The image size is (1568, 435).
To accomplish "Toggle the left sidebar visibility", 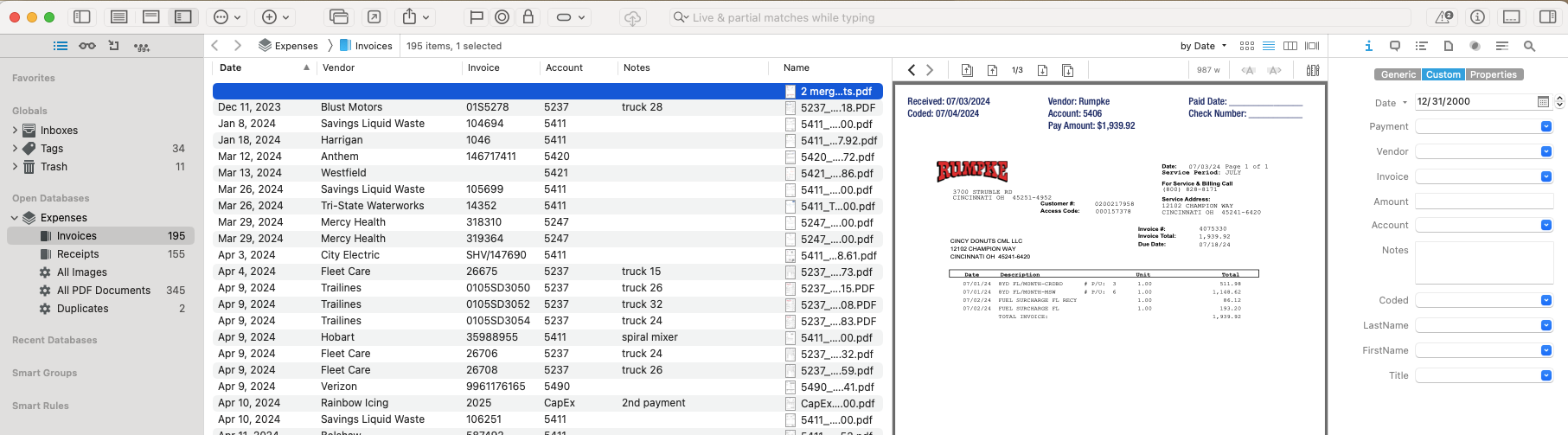I will pyautogui.click(x=82, y=17).
